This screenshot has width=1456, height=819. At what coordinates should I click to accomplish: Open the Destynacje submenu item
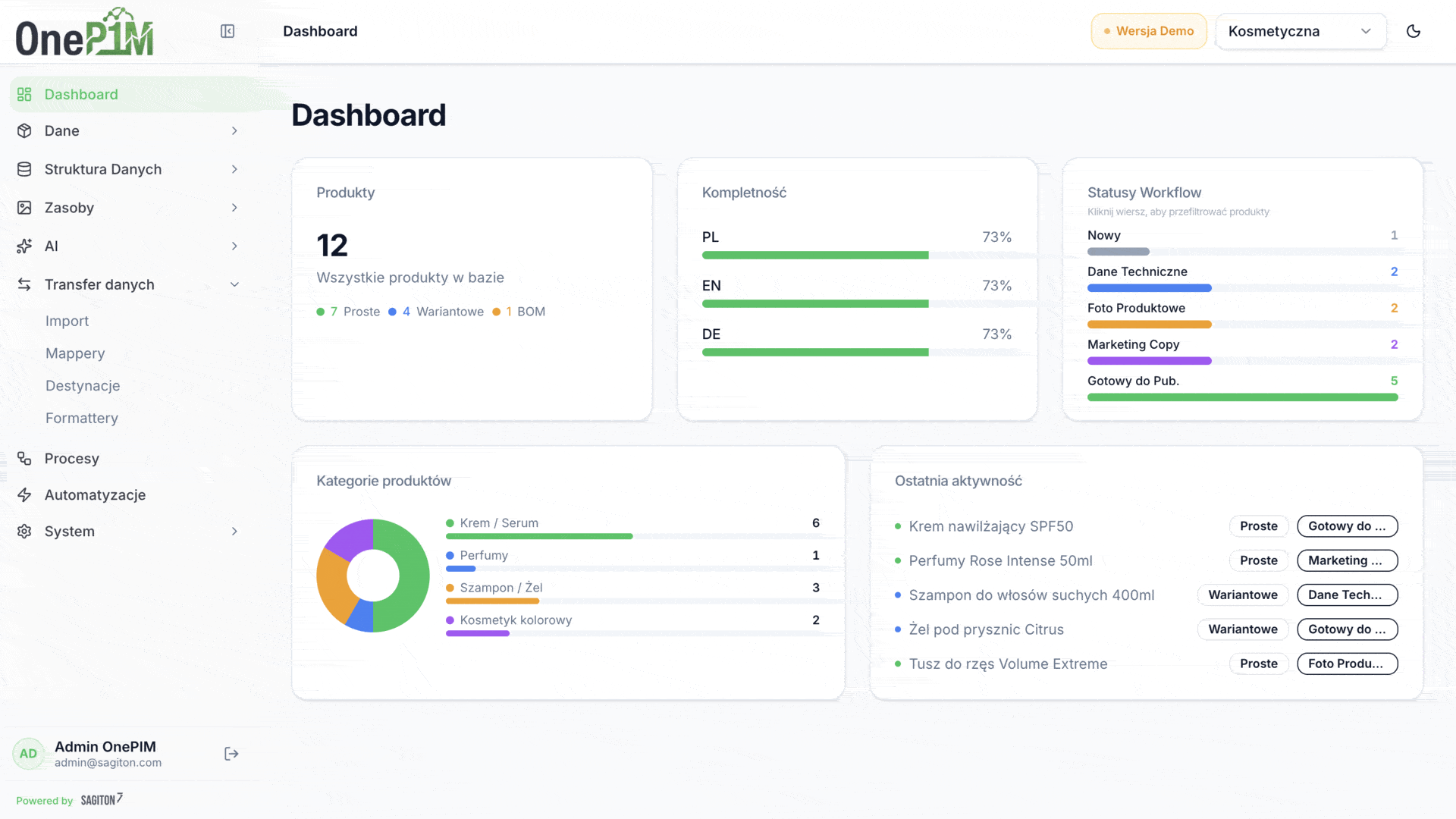pos(83,386)
